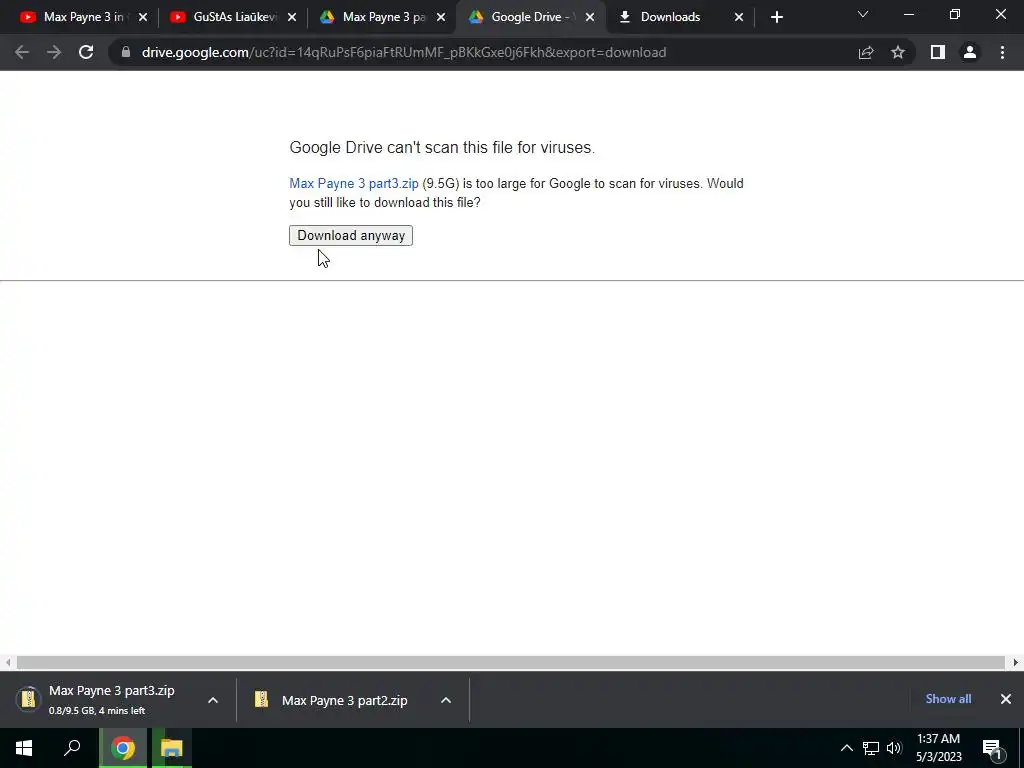Viewport: 1024px width, 768px height.
Task: Reload the current page
Action: [x=86, y=52]
